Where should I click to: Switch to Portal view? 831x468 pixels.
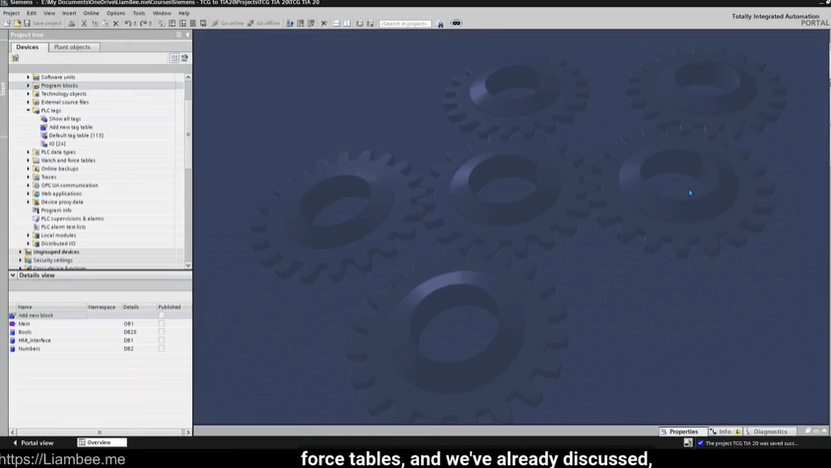point(37,442)
